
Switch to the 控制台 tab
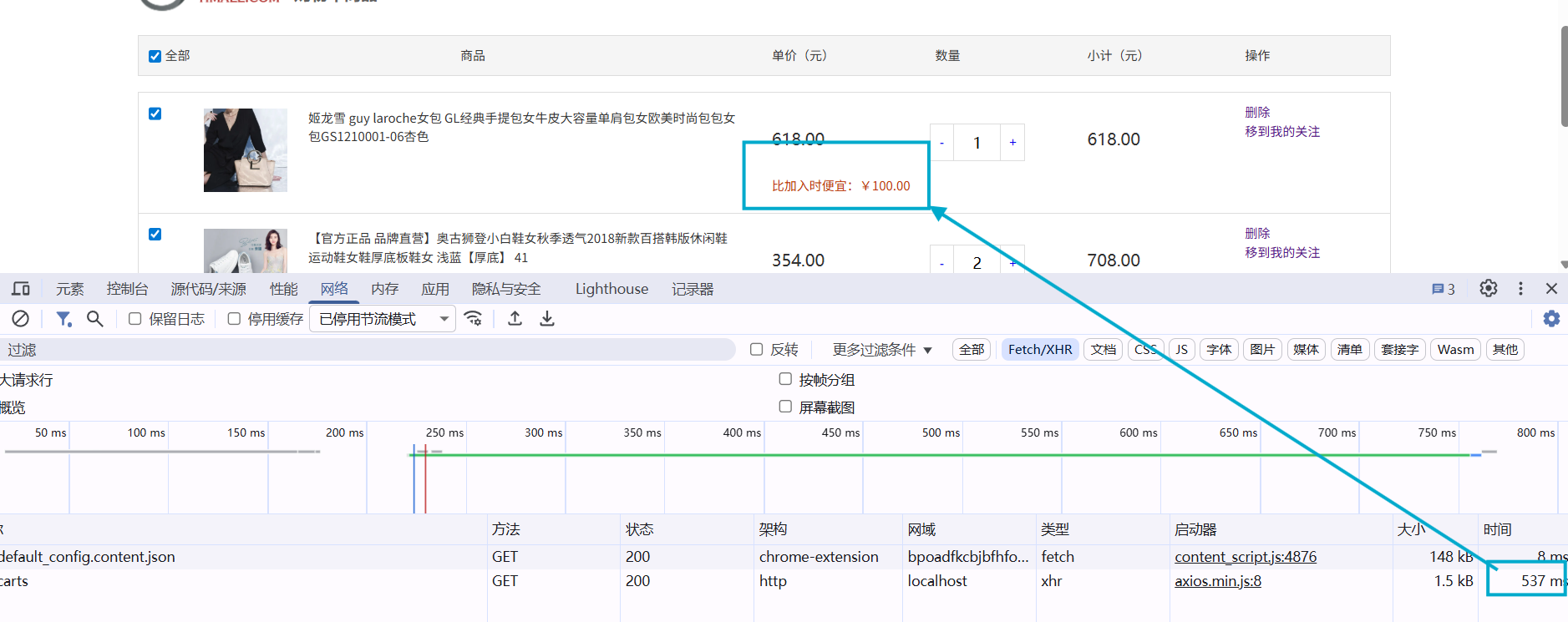click(x=127, y=289)
